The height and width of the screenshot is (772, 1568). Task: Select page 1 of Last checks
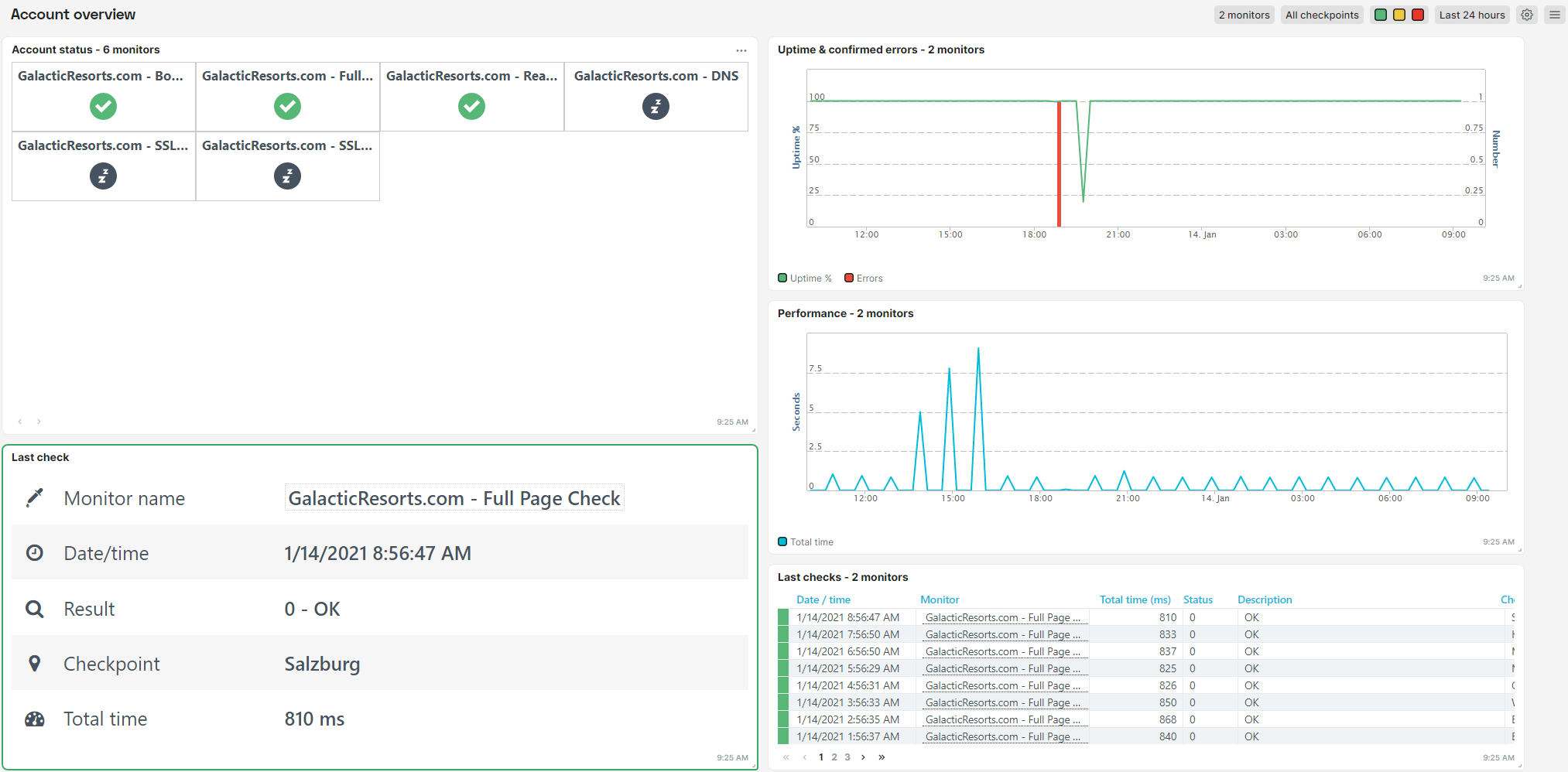coord(821,757)
